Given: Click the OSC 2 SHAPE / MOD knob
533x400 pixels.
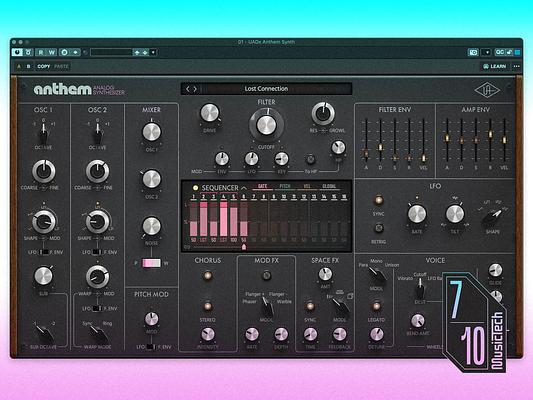Looking at the screenshot, I should coord(98,222).
